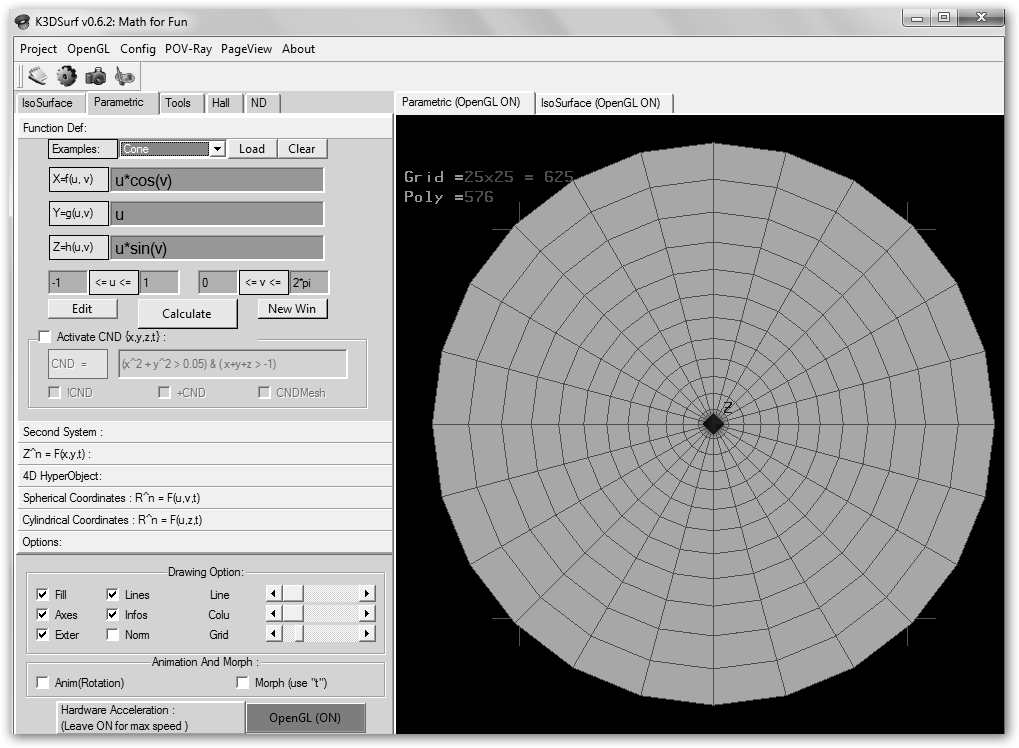Click the K3DSurf app icon in title bar

(x=22, y=21)
